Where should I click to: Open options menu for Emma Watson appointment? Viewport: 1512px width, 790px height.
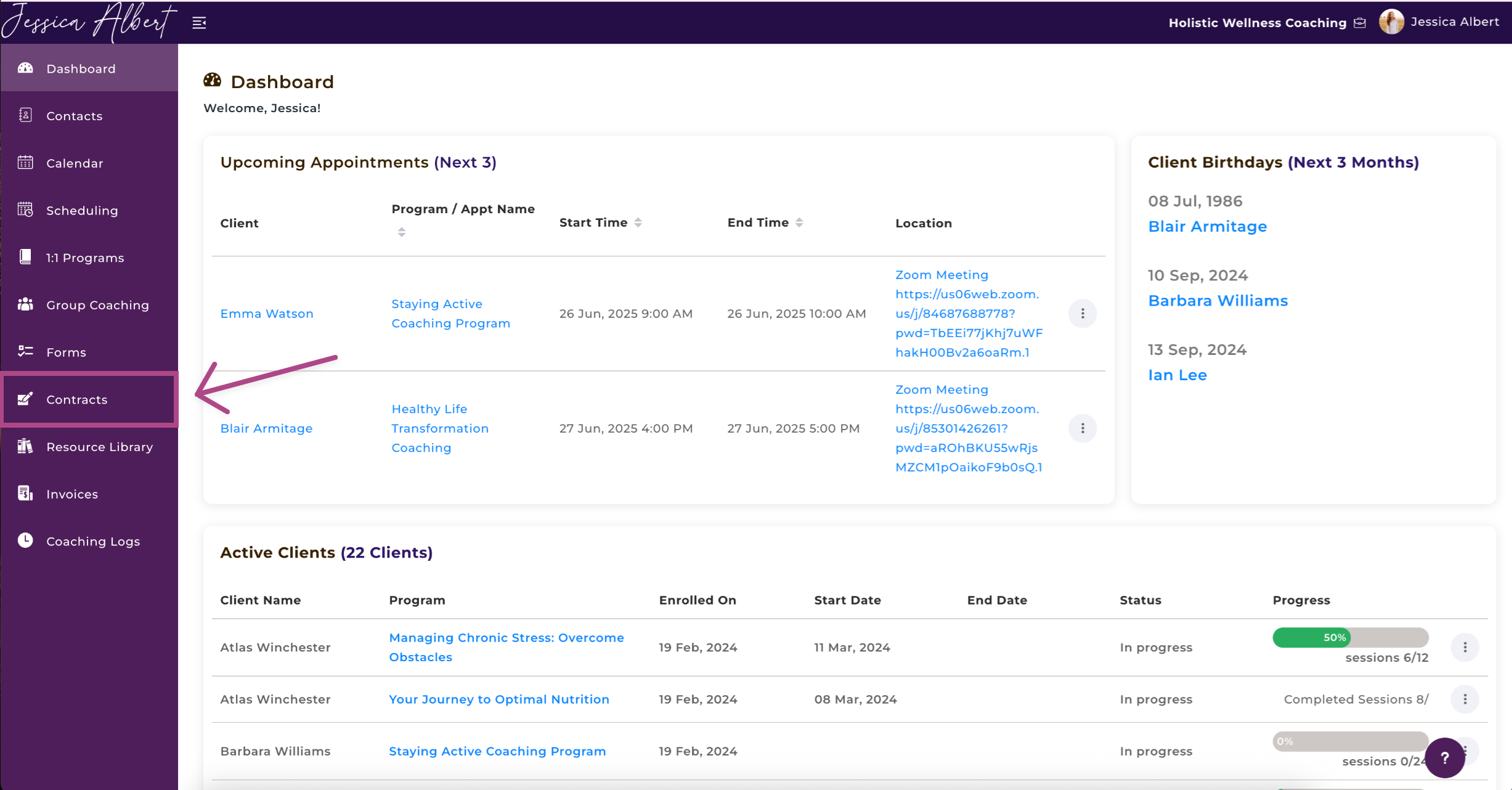(x=1083, y=314)
